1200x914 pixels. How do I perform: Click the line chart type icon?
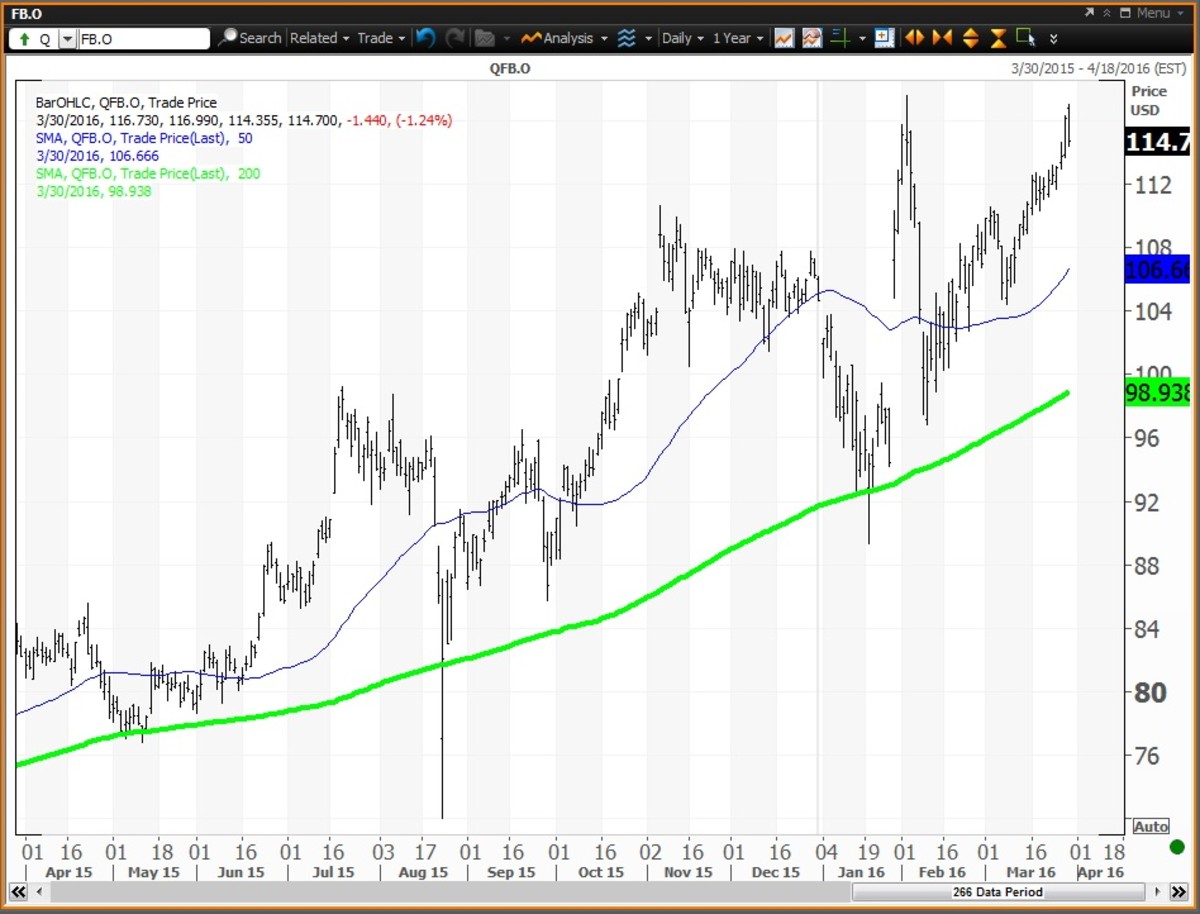(784, 38)
